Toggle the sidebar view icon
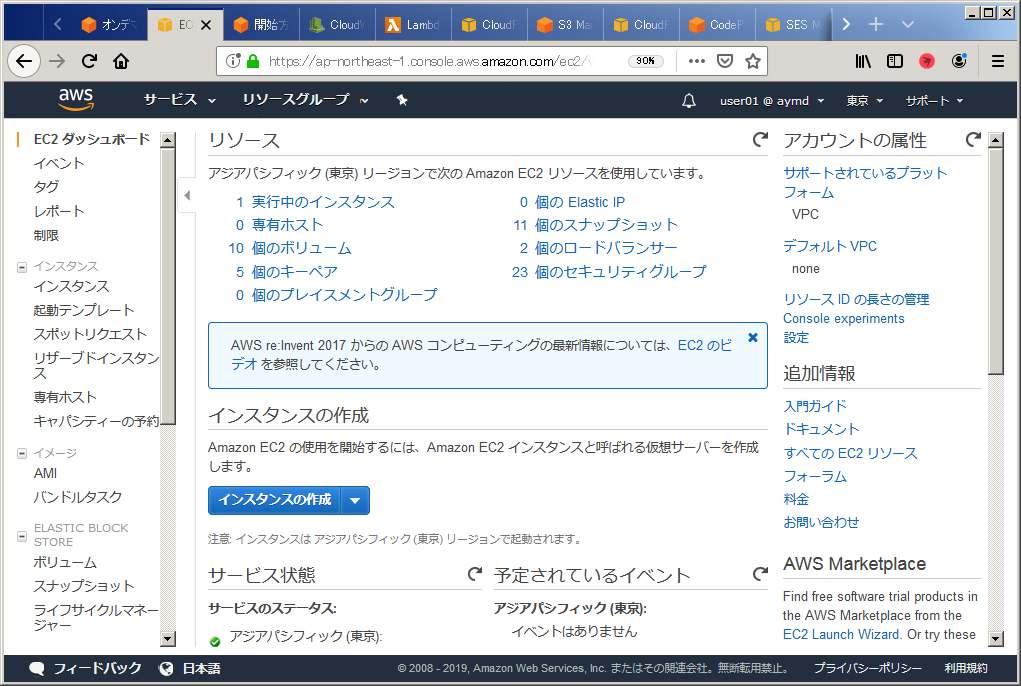 coord(895,61)
